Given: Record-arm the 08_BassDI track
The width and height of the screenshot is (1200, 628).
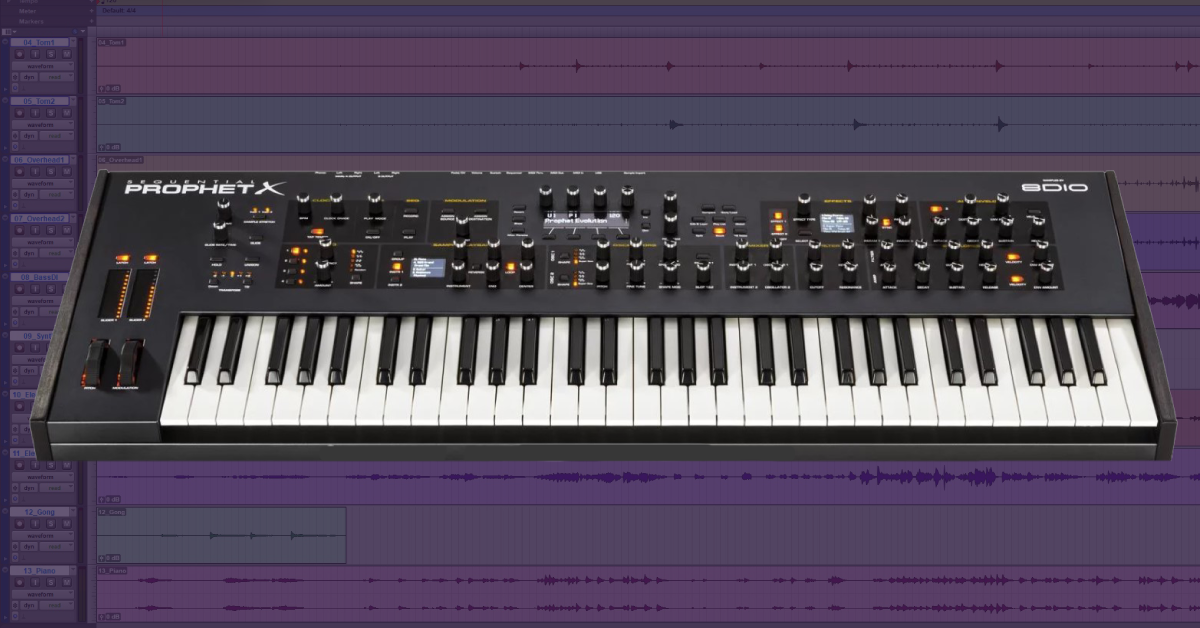Looking at the screenshot, I should point(19,288).
